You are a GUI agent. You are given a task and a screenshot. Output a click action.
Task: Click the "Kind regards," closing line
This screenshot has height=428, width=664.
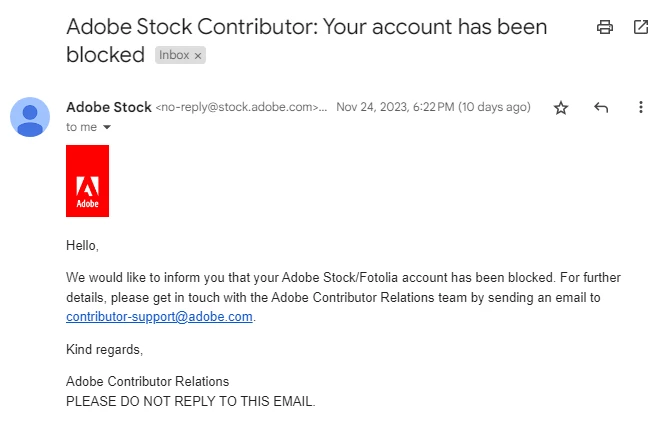click(104, 350)
